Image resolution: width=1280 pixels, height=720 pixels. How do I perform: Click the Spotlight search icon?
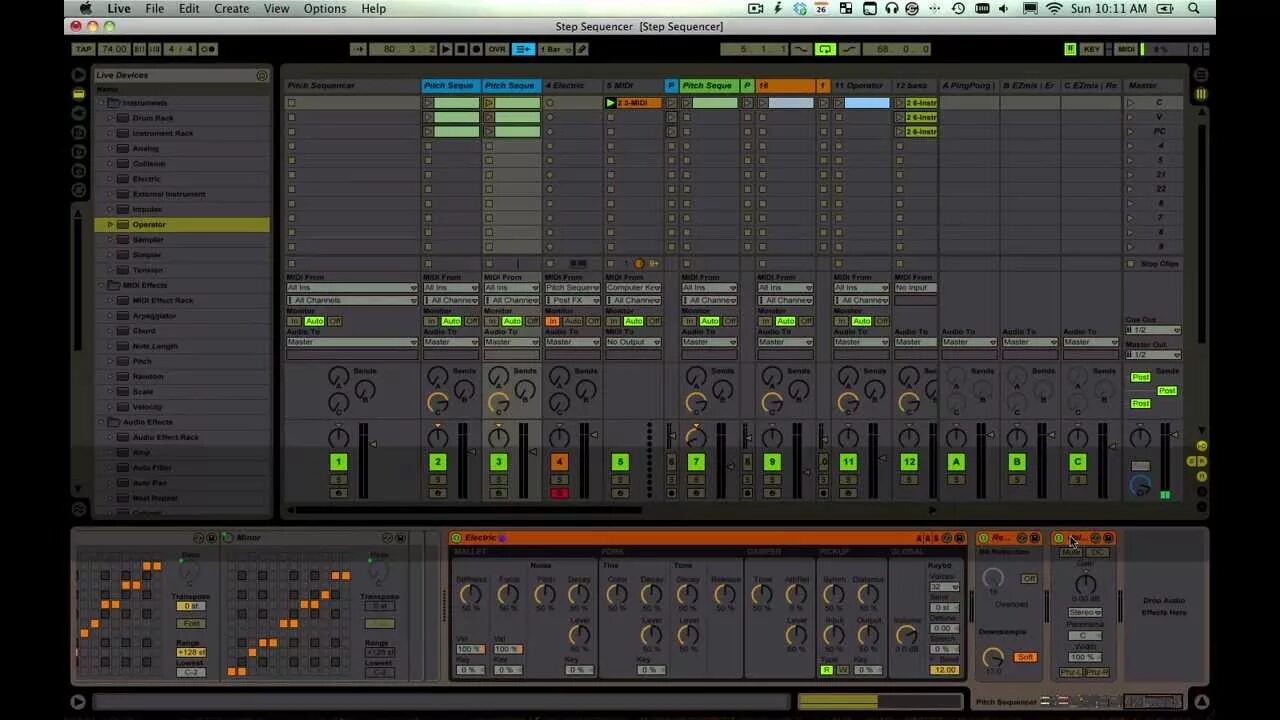tap(1194, 9)
